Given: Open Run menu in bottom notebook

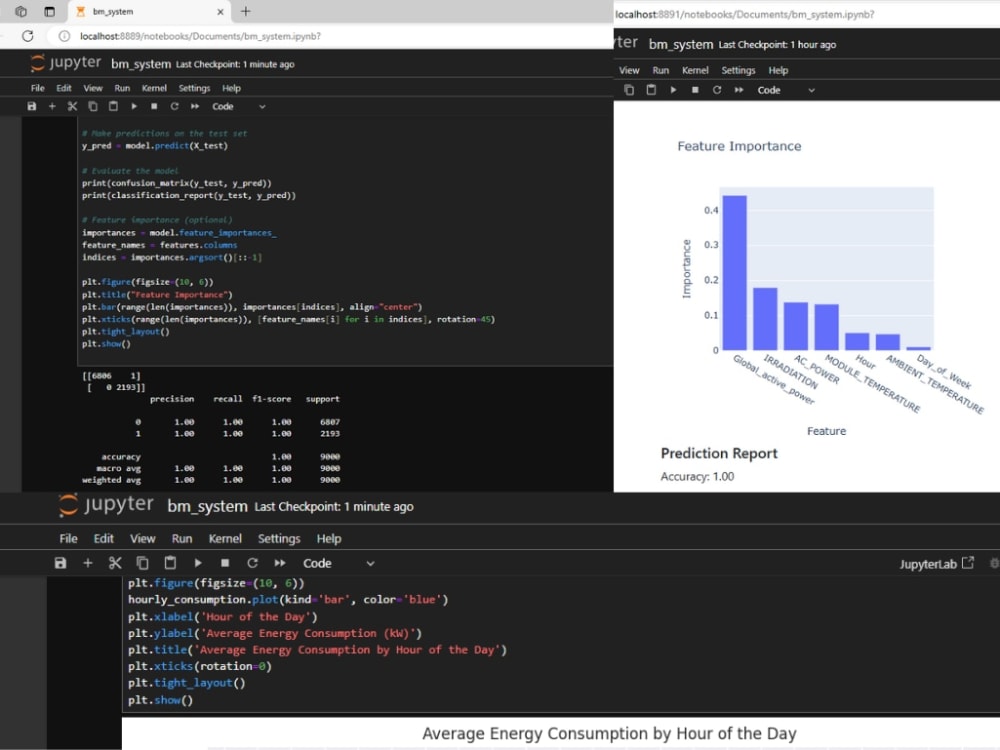Looking at the screenshot, I should pyautogui.click(x=182, y=539).
